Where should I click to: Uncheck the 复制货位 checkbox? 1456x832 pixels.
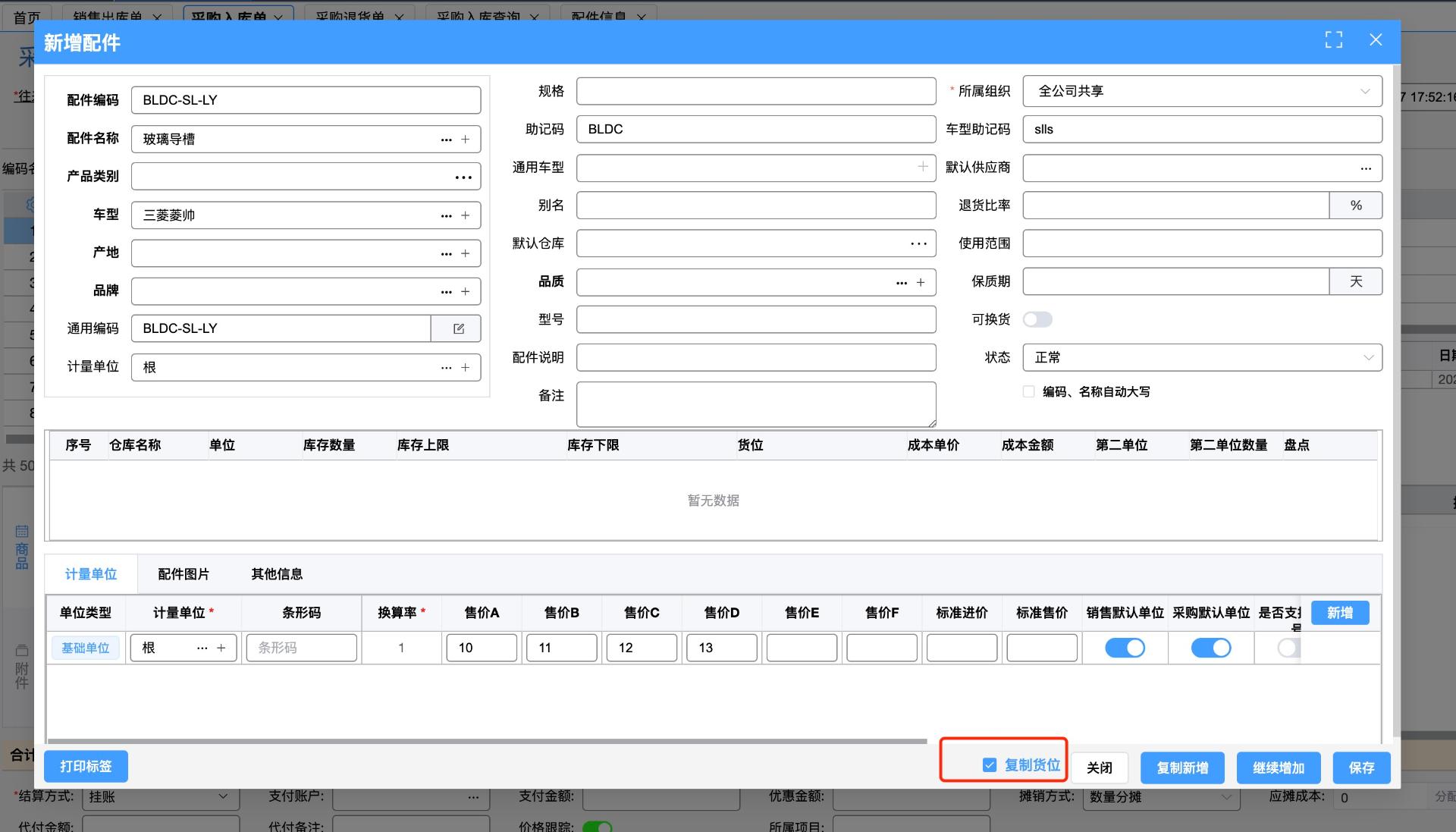point(989,765)
